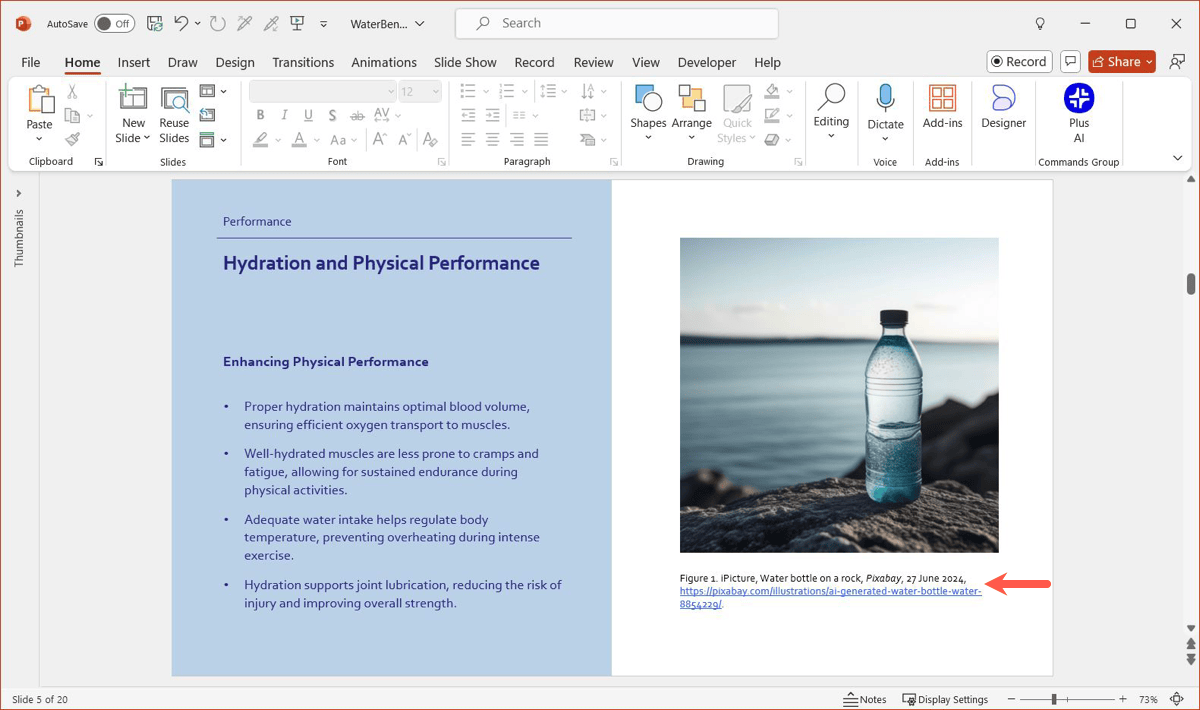This screenshot has width=1200, height=710.
Task: Click the water bottle picture
Action: (x=839, y=395)
